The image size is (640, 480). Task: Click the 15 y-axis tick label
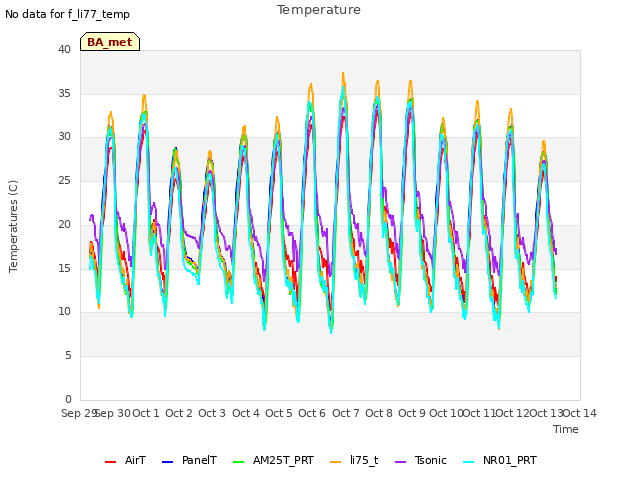(x=64, y=268)
